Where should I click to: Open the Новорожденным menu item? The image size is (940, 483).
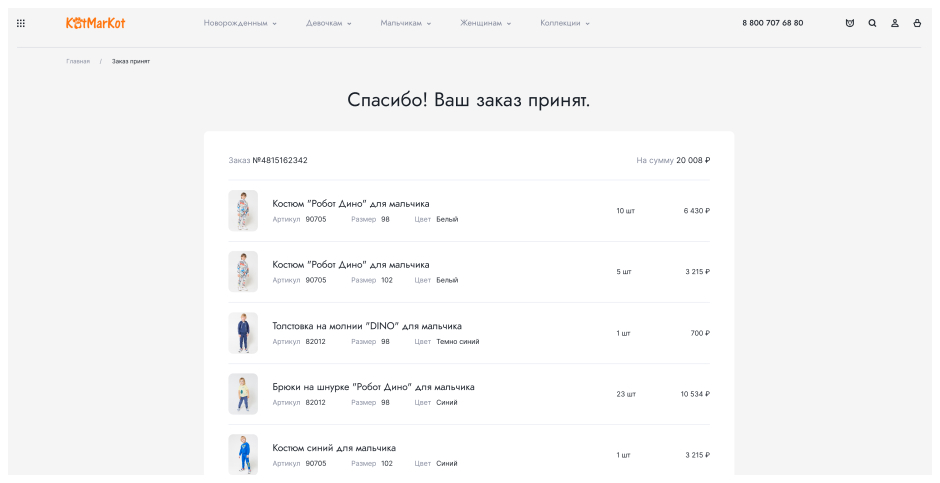235,23
